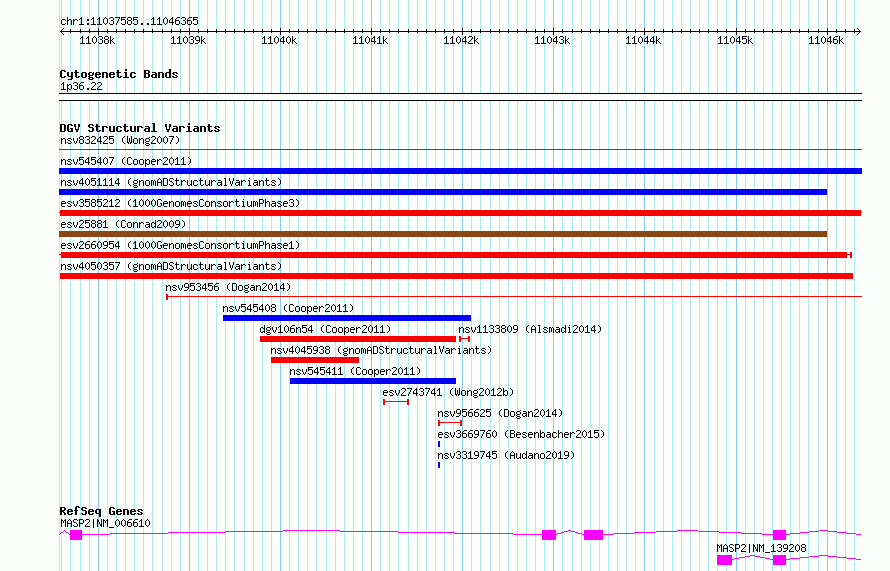Open the nsv953456 (Dogan2014) label

(x=228, y=287)
